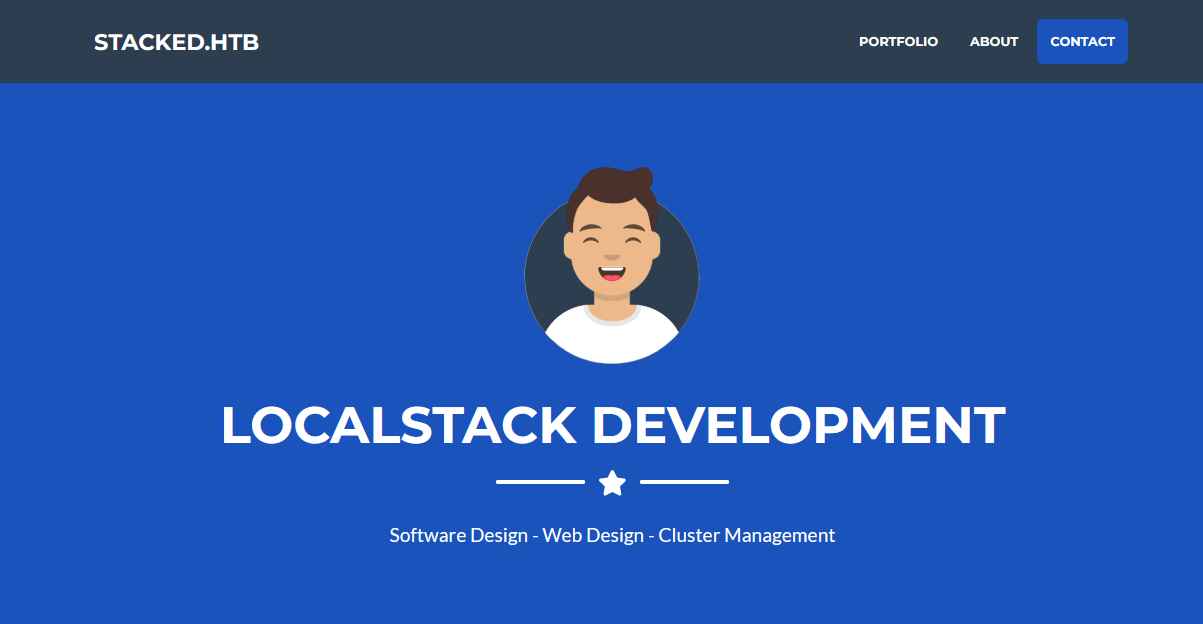Click the avatar's open smiling mouth

point(611,271)
